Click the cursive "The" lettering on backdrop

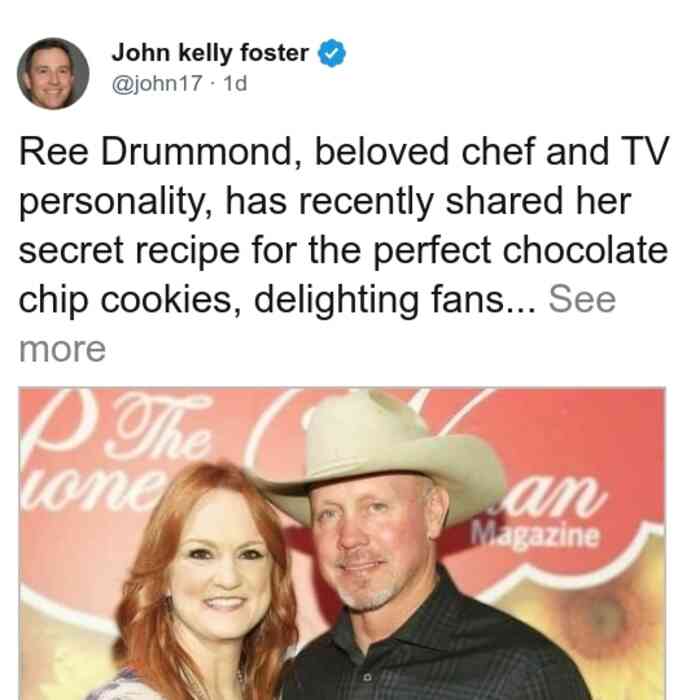coord(158,431)
